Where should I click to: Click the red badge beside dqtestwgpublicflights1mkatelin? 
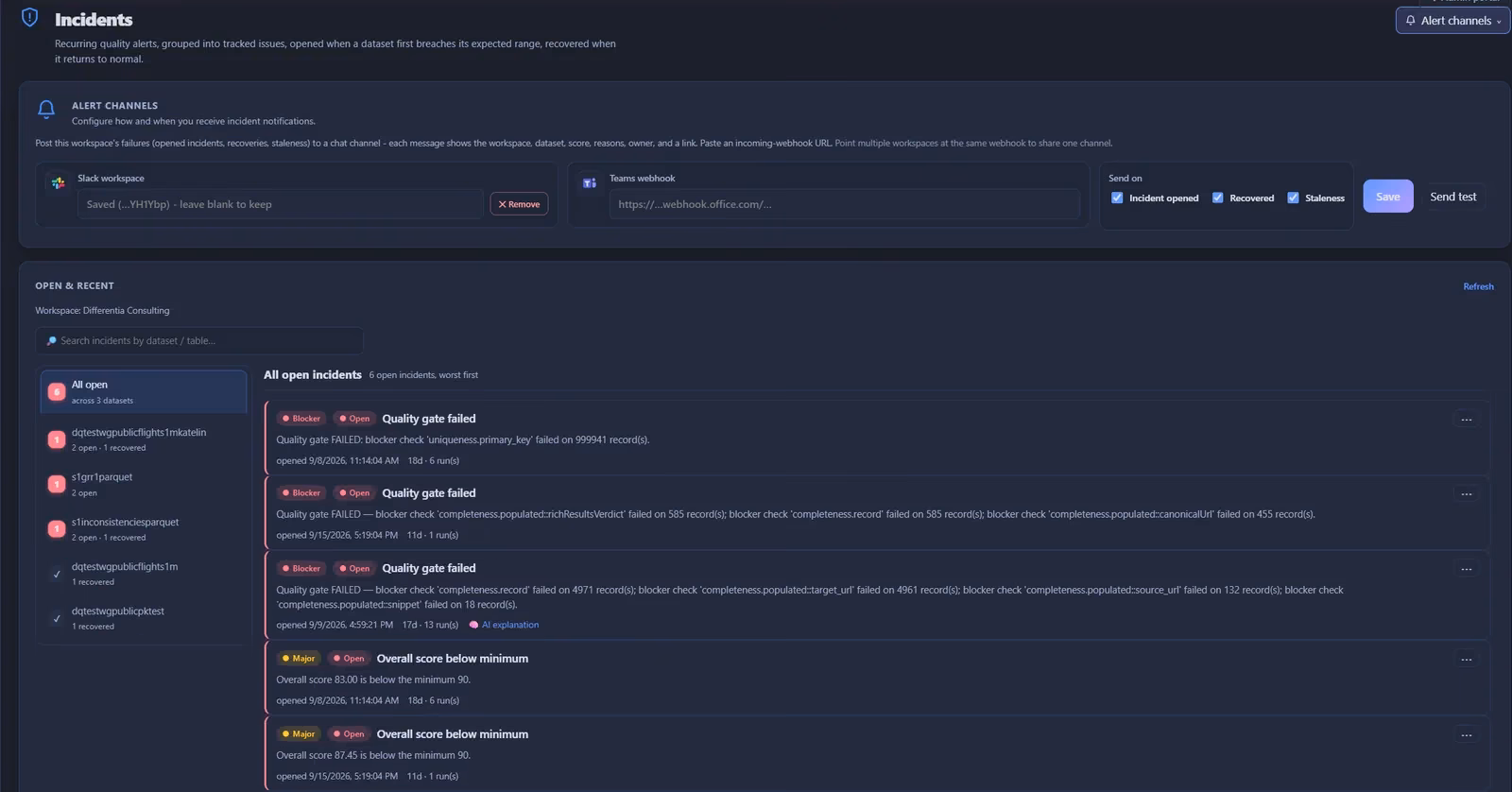57,439
